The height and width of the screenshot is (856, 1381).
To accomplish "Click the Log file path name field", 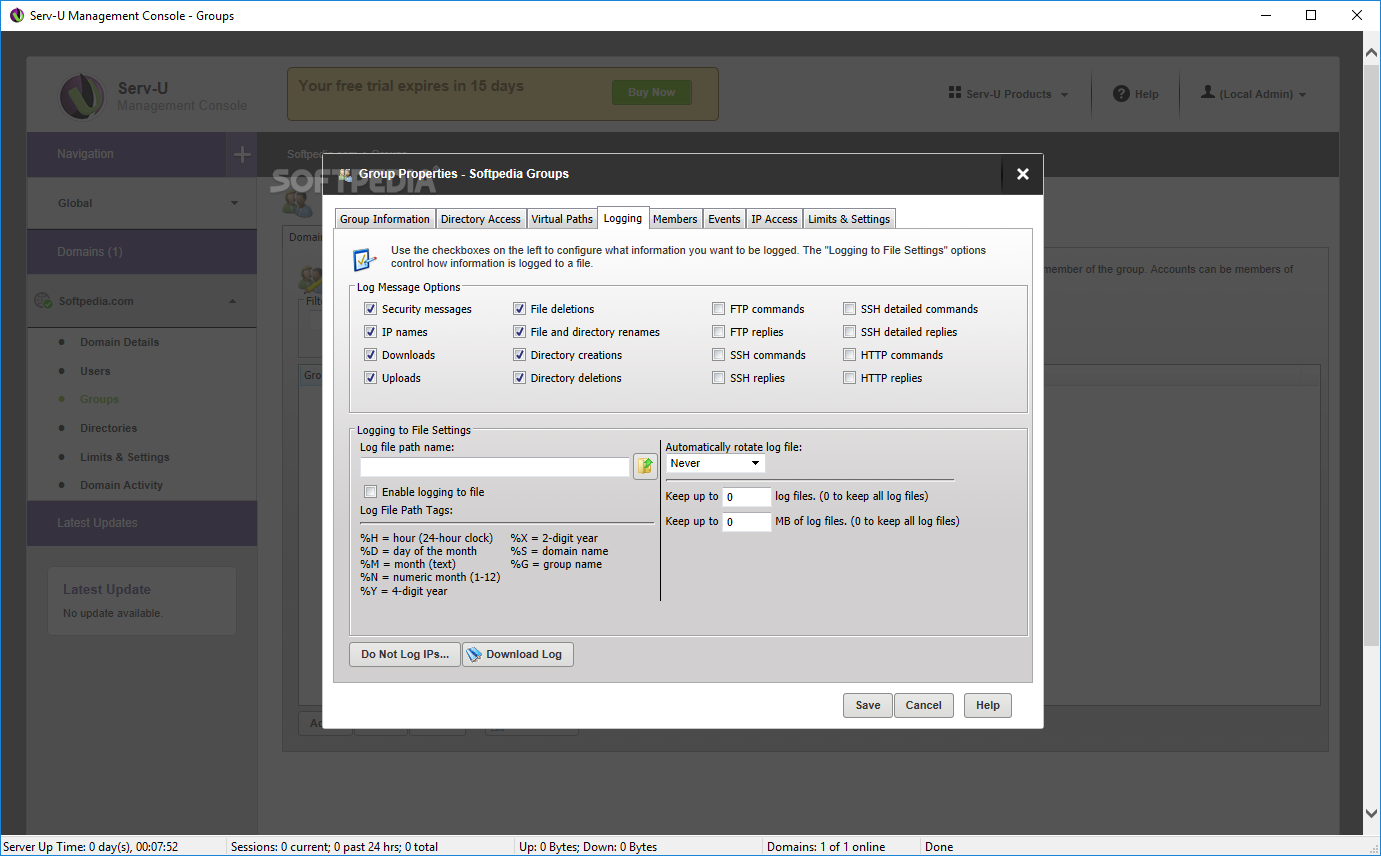I will click(x=495, y=467).
